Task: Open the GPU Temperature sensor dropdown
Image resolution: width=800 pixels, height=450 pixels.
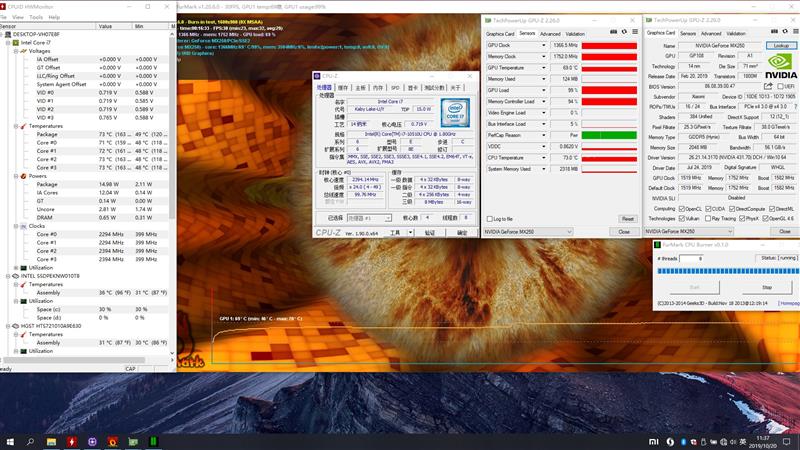Action: 543,68
